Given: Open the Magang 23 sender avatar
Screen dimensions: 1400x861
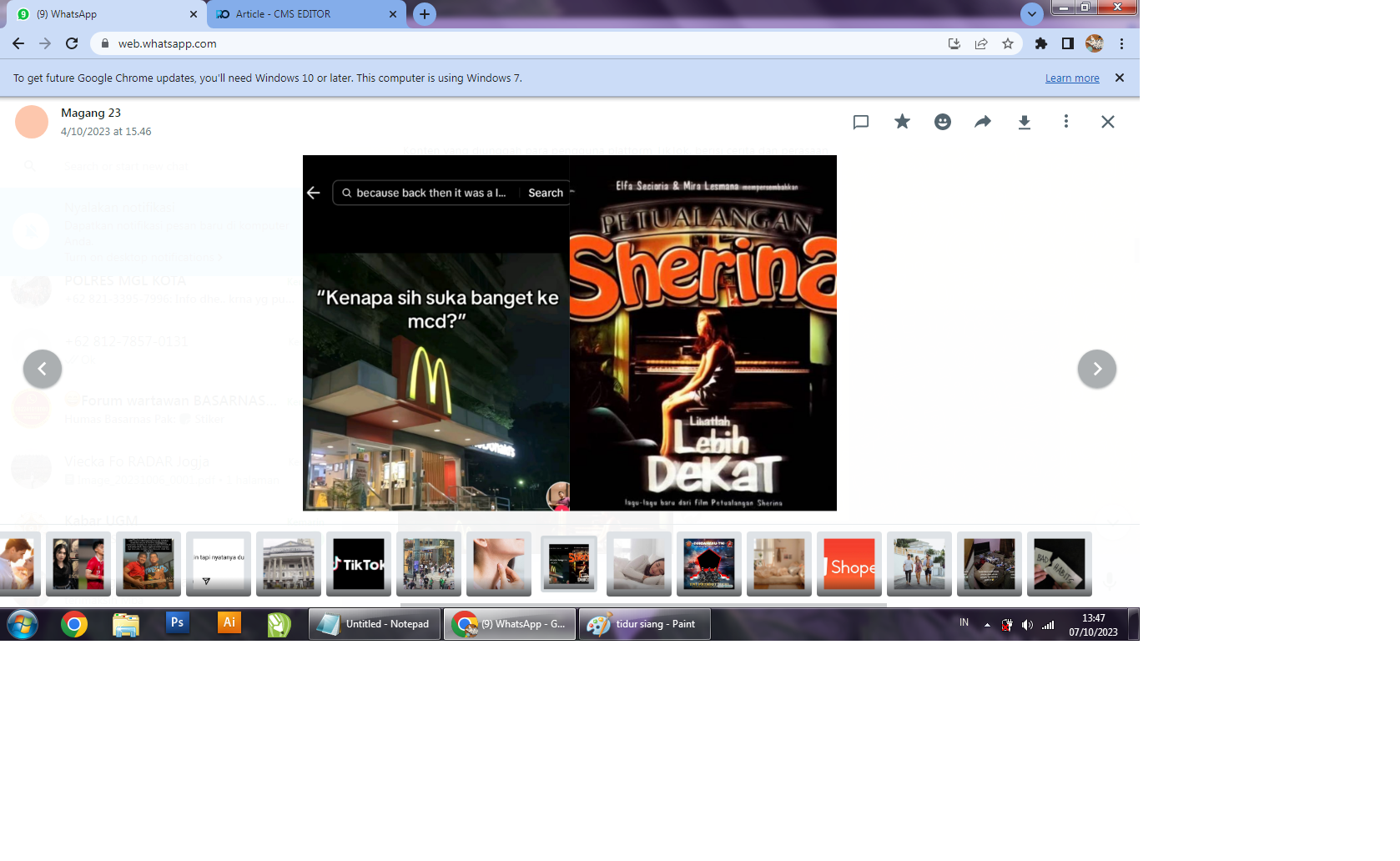Looking at the screenshot, I should [x=32, y=122].
